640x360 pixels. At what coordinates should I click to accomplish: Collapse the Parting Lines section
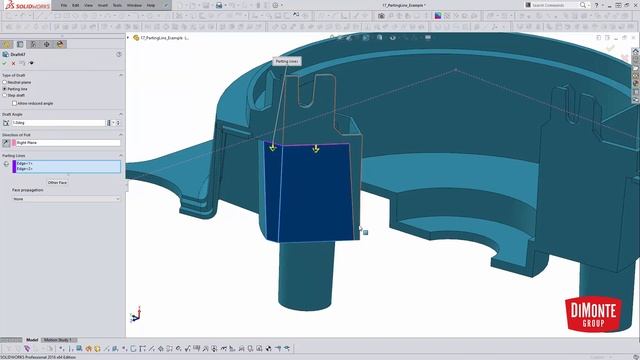tap(121, 156)
